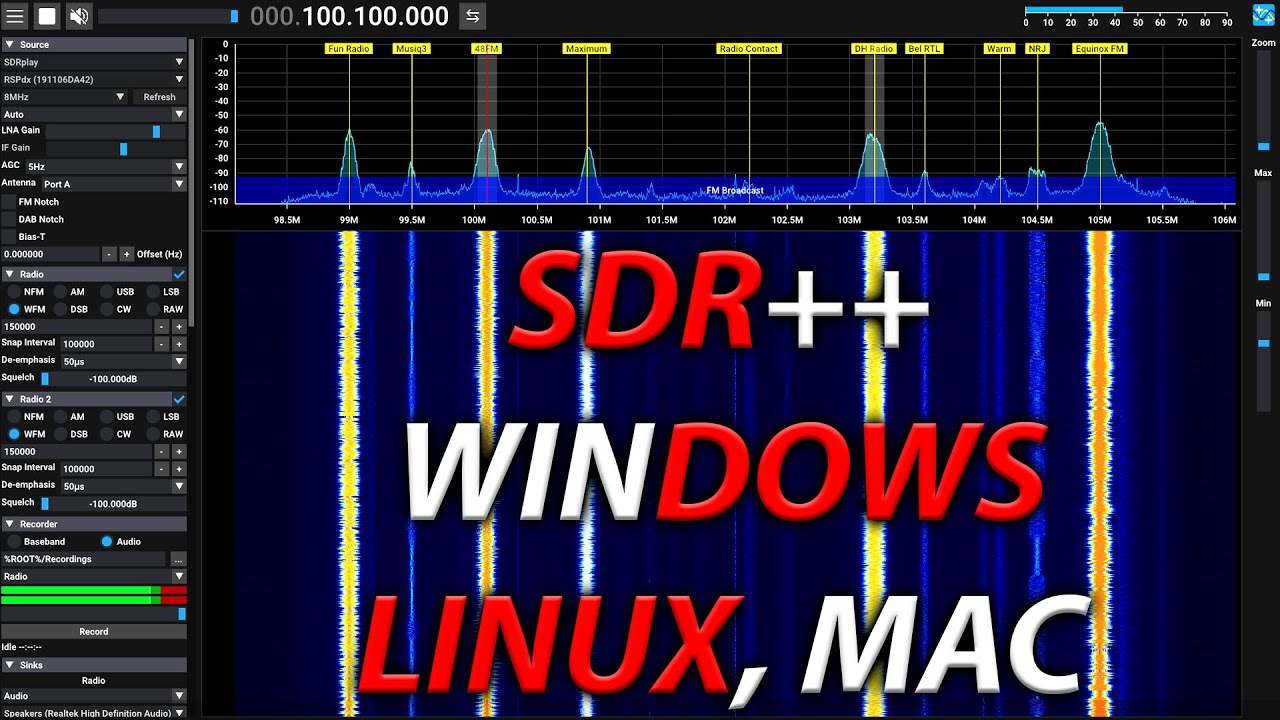Adjust the LNA Gain slider
This screenshot has height=720, width=1280.
click(116, 131)
